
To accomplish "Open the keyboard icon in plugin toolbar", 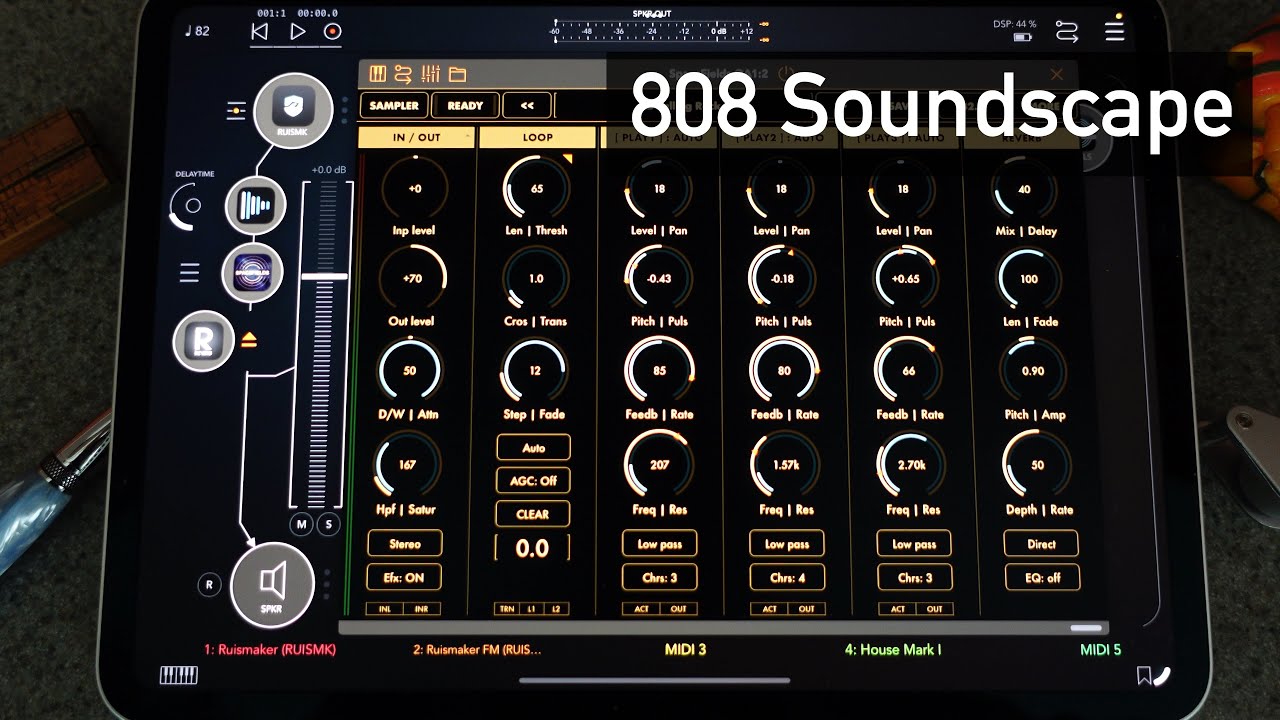I will 378,74.
